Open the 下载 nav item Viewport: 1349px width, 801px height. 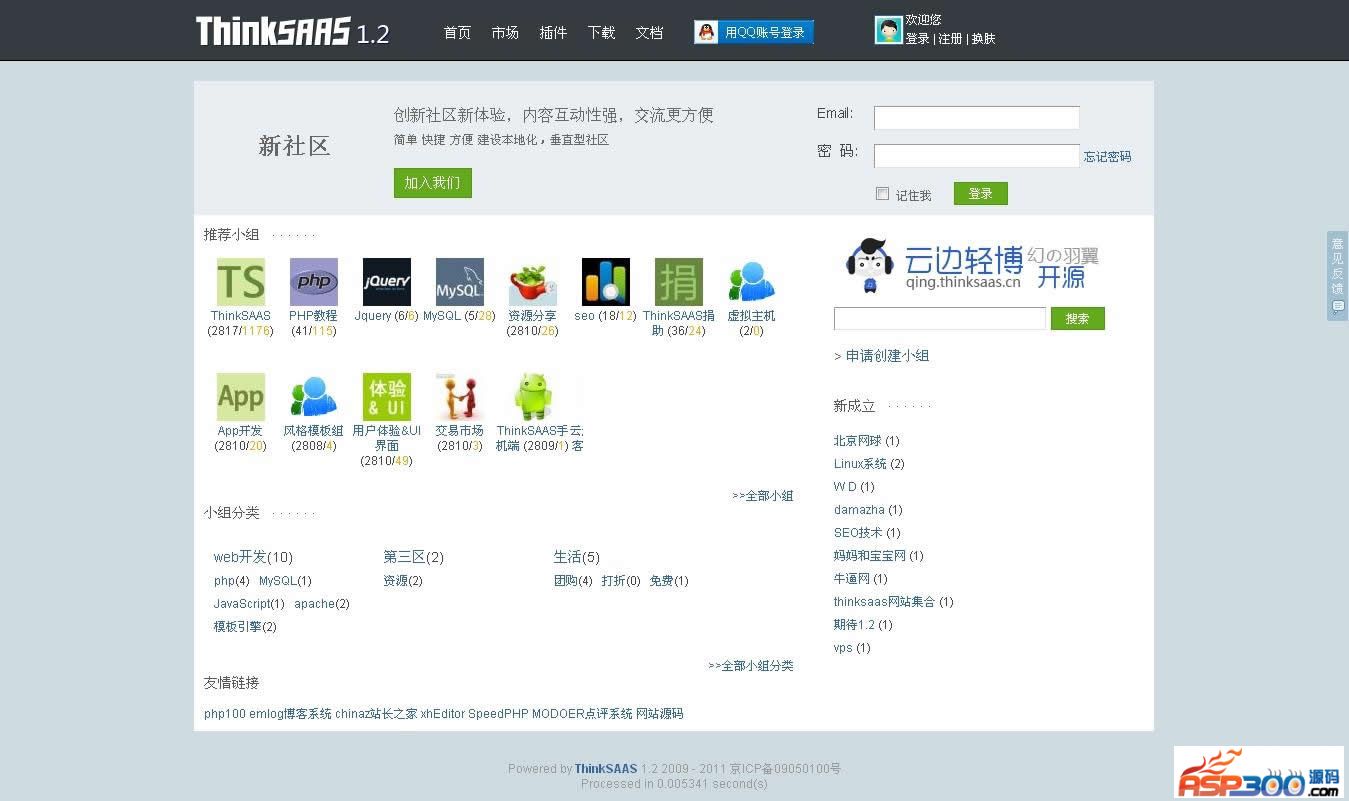point(601,33)
